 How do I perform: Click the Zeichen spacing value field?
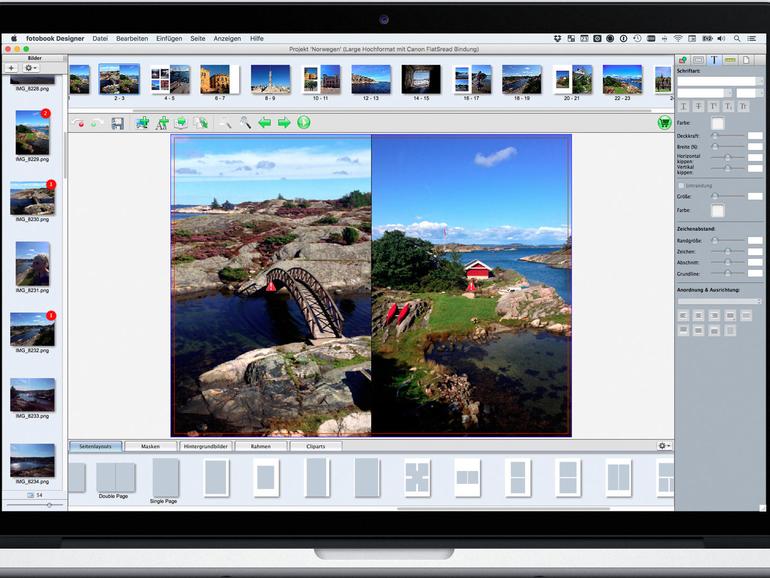point(755,251)
